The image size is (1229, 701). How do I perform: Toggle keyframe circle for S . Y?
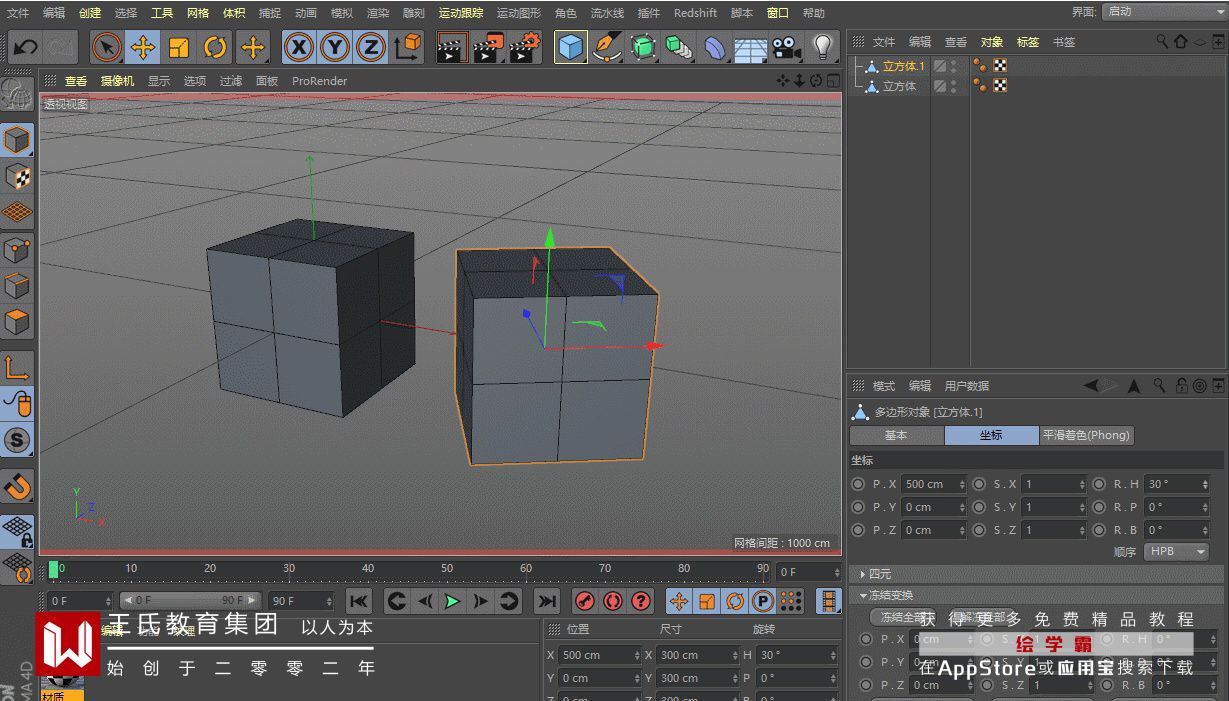(x=979, y=507)
